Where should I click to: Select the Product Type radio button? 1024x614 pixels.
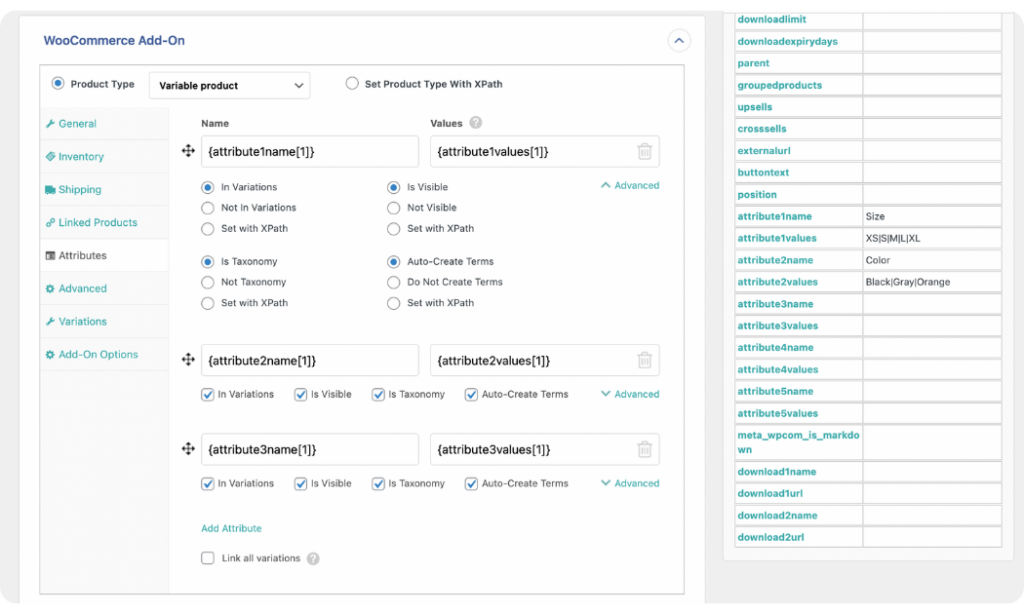tap(58, 84)
